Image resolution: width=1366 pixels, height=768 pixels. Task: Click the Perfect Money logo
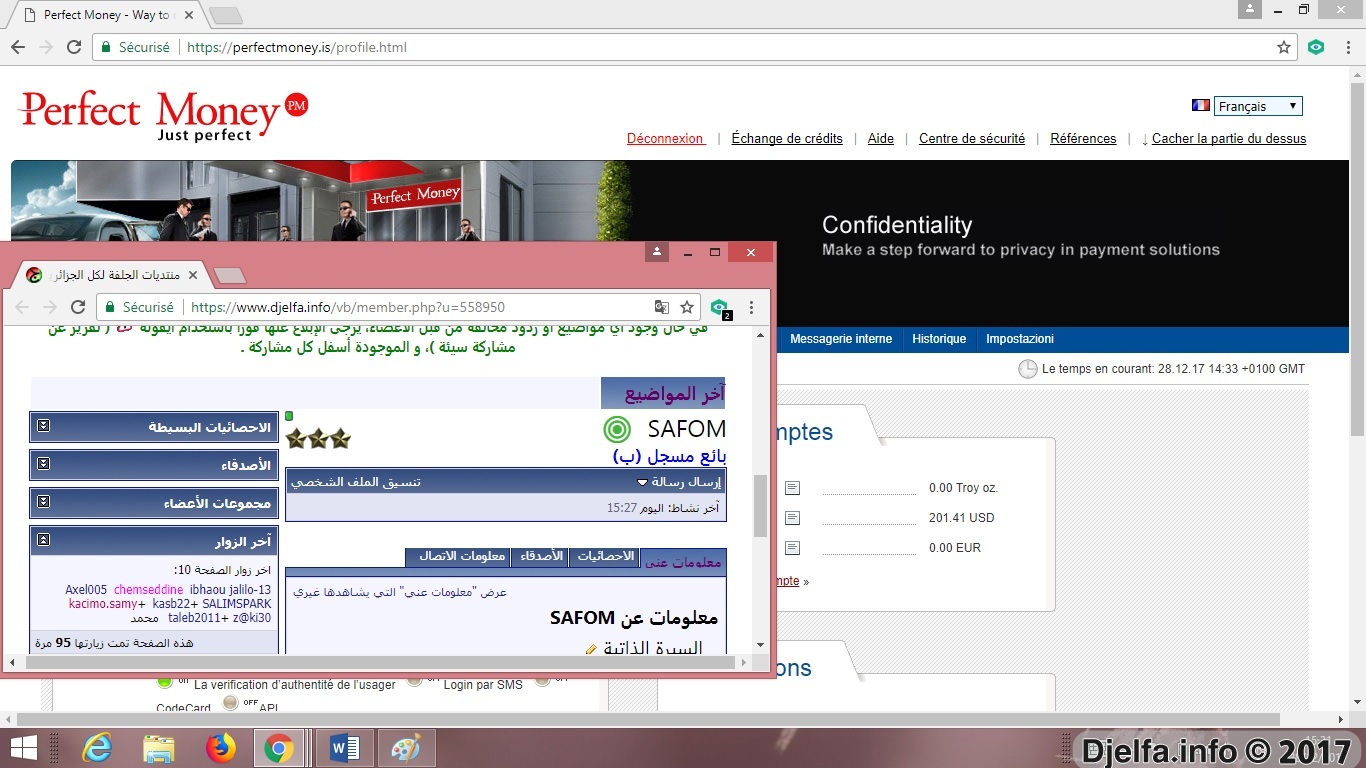tap(163, 115)
